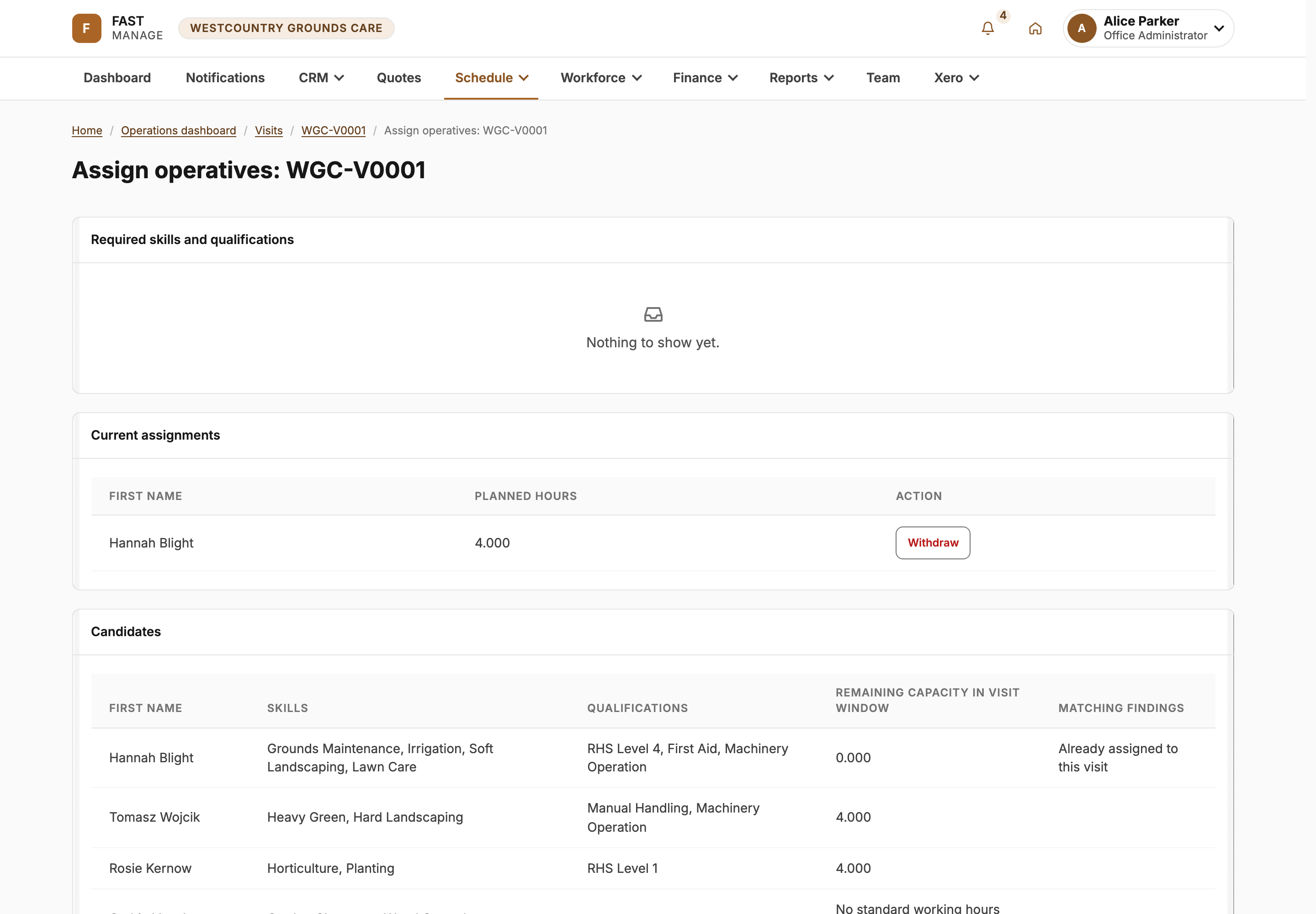Click 'Already assigned to this visit' finding
The height and width of the screenshot is (914, 1316).
click(1118, 758)
